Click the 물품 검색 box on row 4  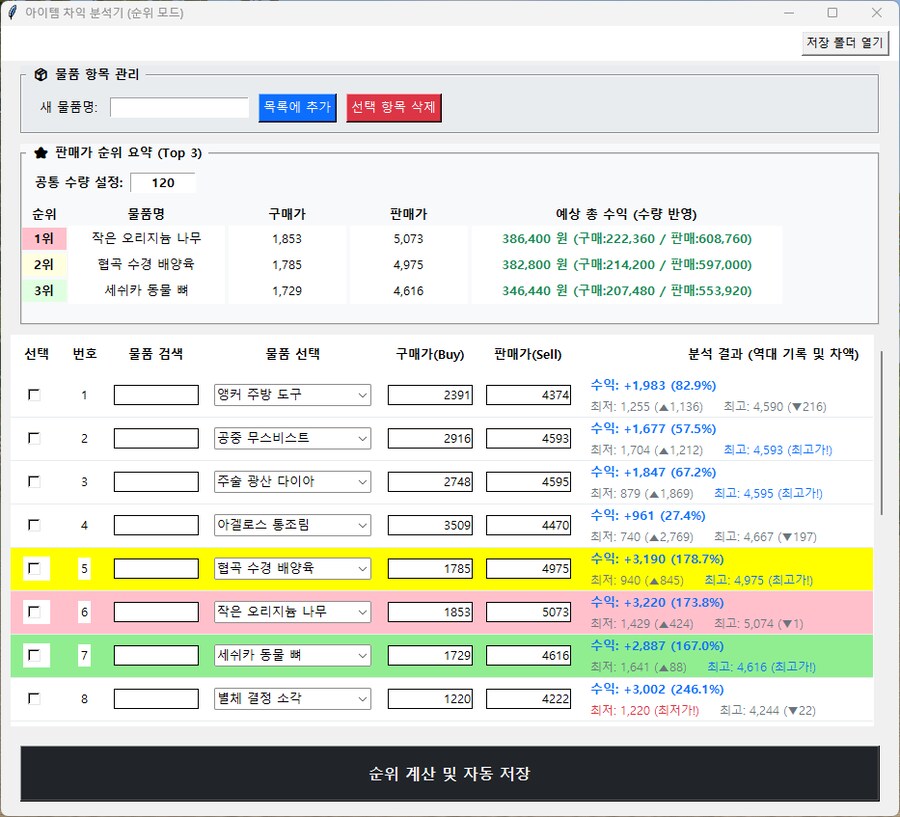tap(156, 524)
